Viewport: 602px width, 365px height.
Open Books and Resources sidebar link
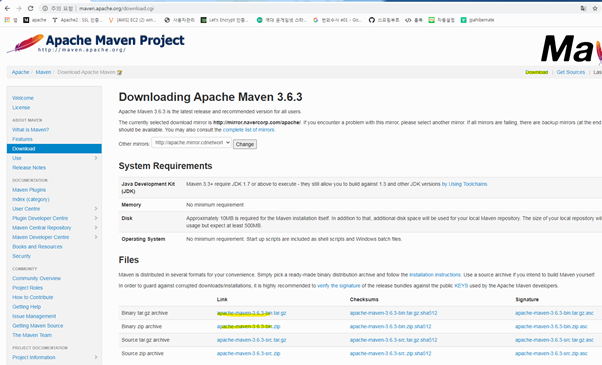click(37, 247)
